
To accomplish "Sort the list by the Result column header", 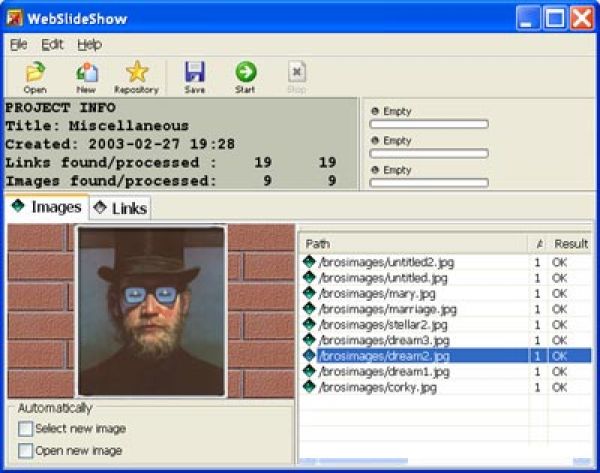I will (570, 244).
